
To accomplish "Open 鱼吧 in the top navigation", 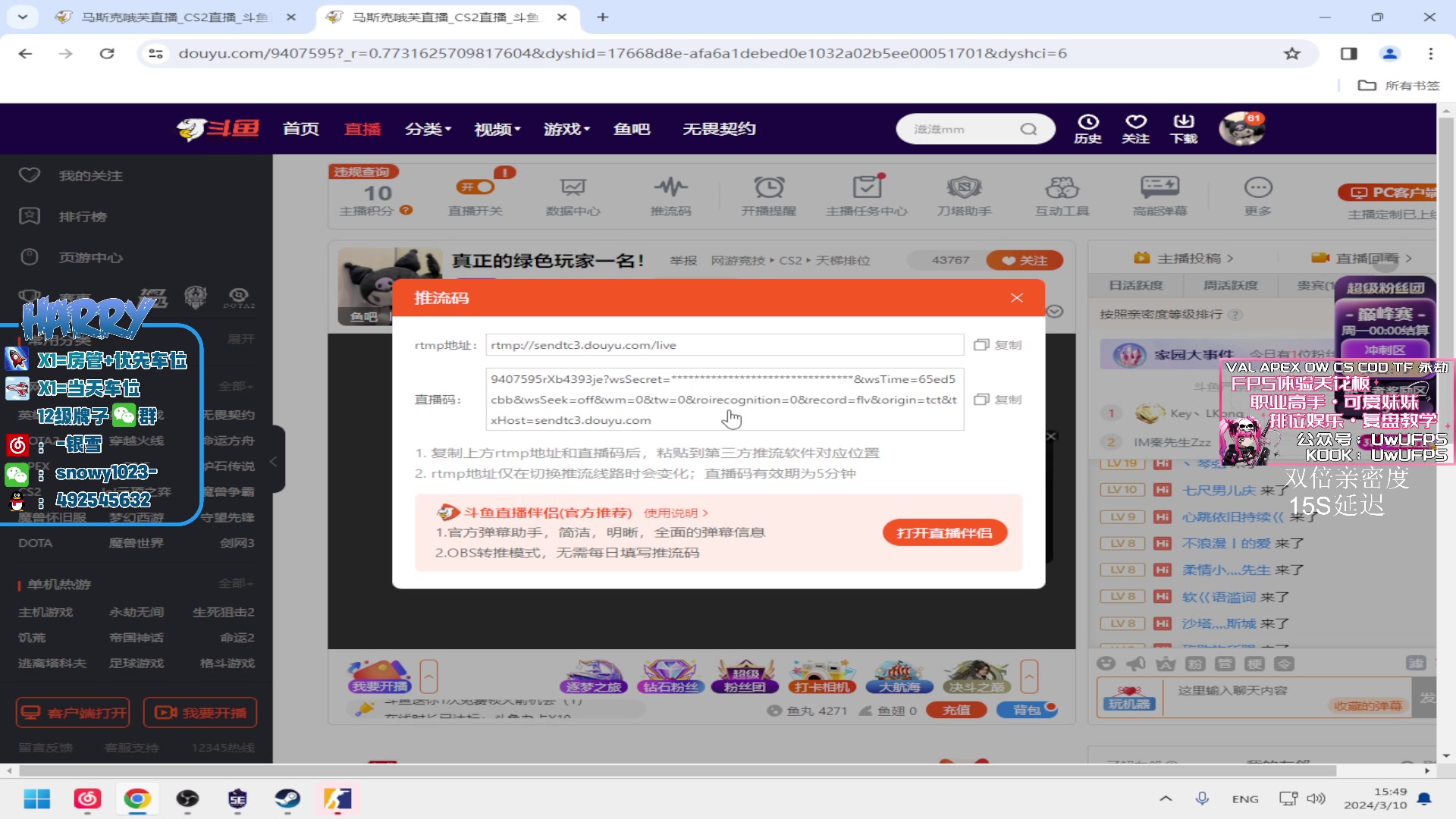I will click(x=632, y=129).
